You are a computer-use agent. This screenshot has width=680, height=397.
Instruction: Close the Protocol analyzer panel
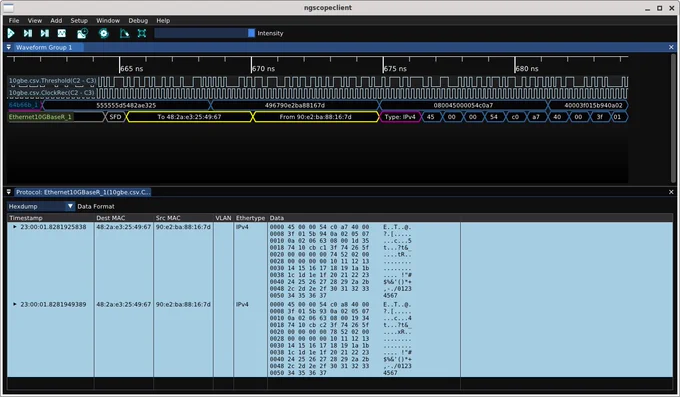click(671, 191)
